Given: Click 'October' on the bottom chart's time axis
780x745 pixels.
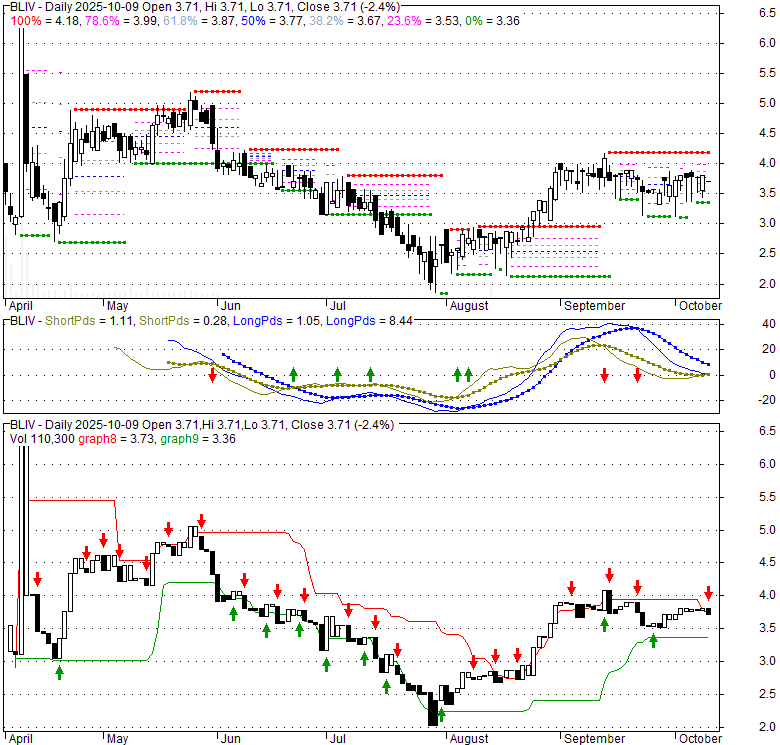Looking at the screenshot, I should (x=700, y=739).
